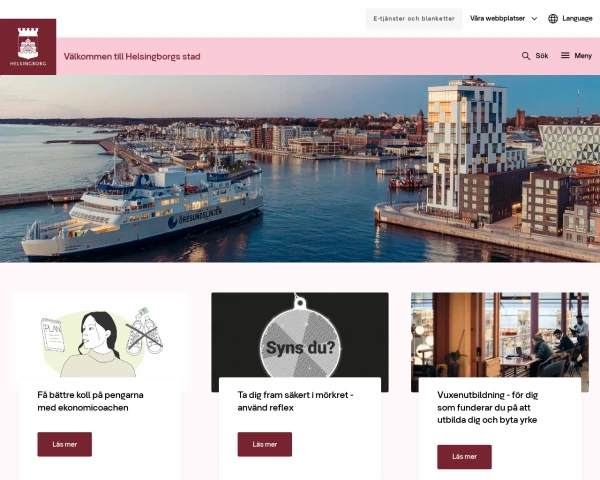
Task: Open the hamburger menu icon
Action: 565,56
